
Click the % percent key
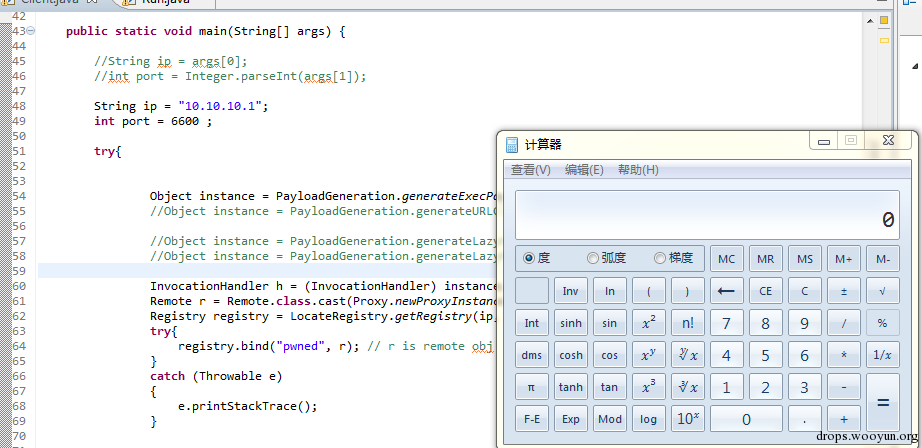[883, 323]
